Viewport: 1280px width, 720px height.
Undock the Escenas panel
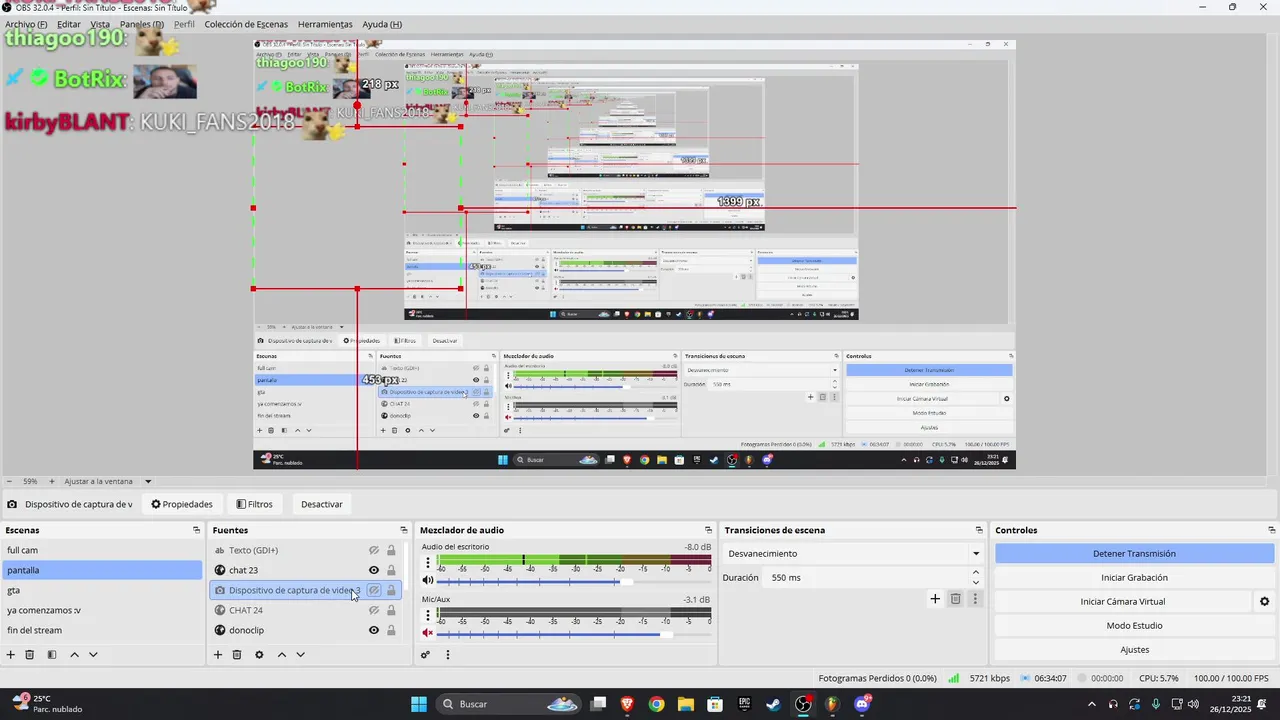pos(197,530)
